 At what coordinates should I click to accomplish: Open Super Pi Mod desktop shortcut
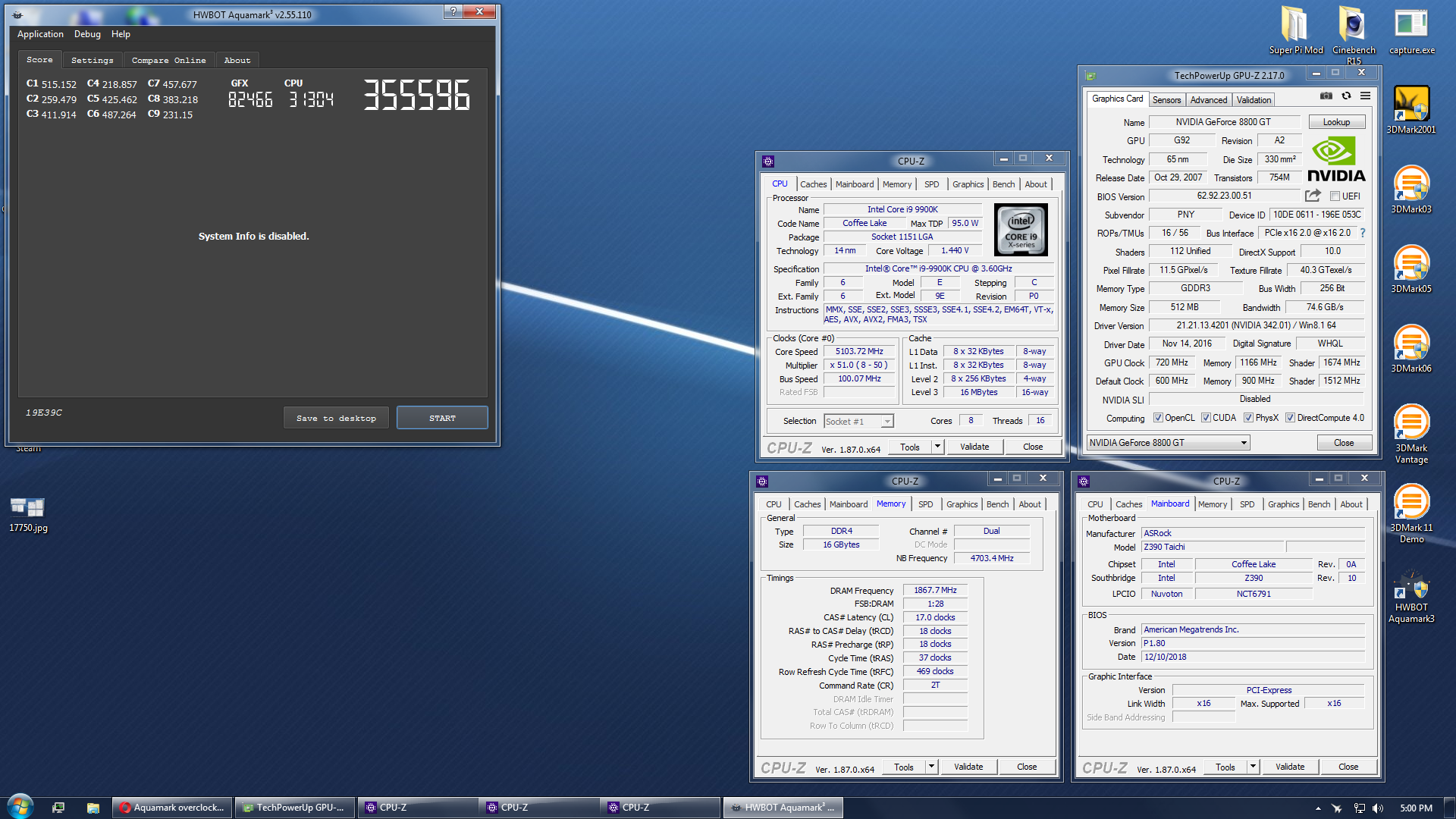pyautogui.click(x=1295, y=30)
